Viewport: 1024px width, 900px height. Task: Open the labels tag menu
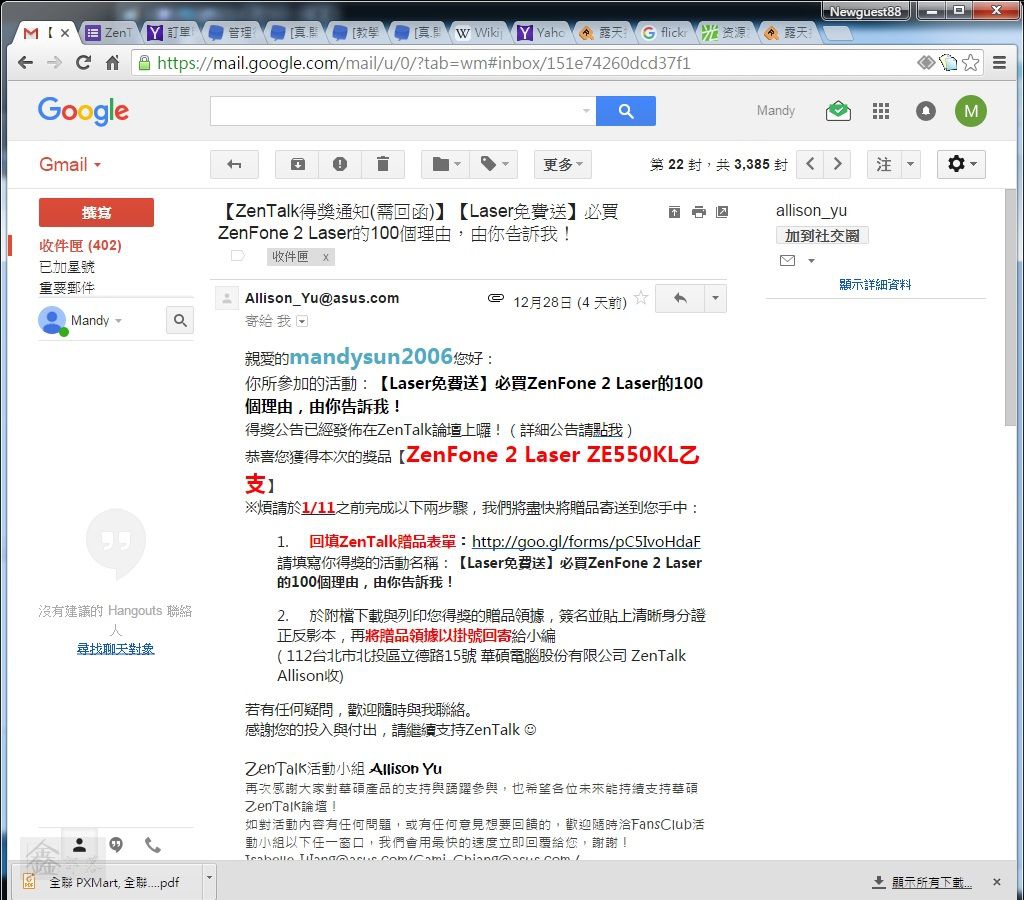tap(494, 165)
